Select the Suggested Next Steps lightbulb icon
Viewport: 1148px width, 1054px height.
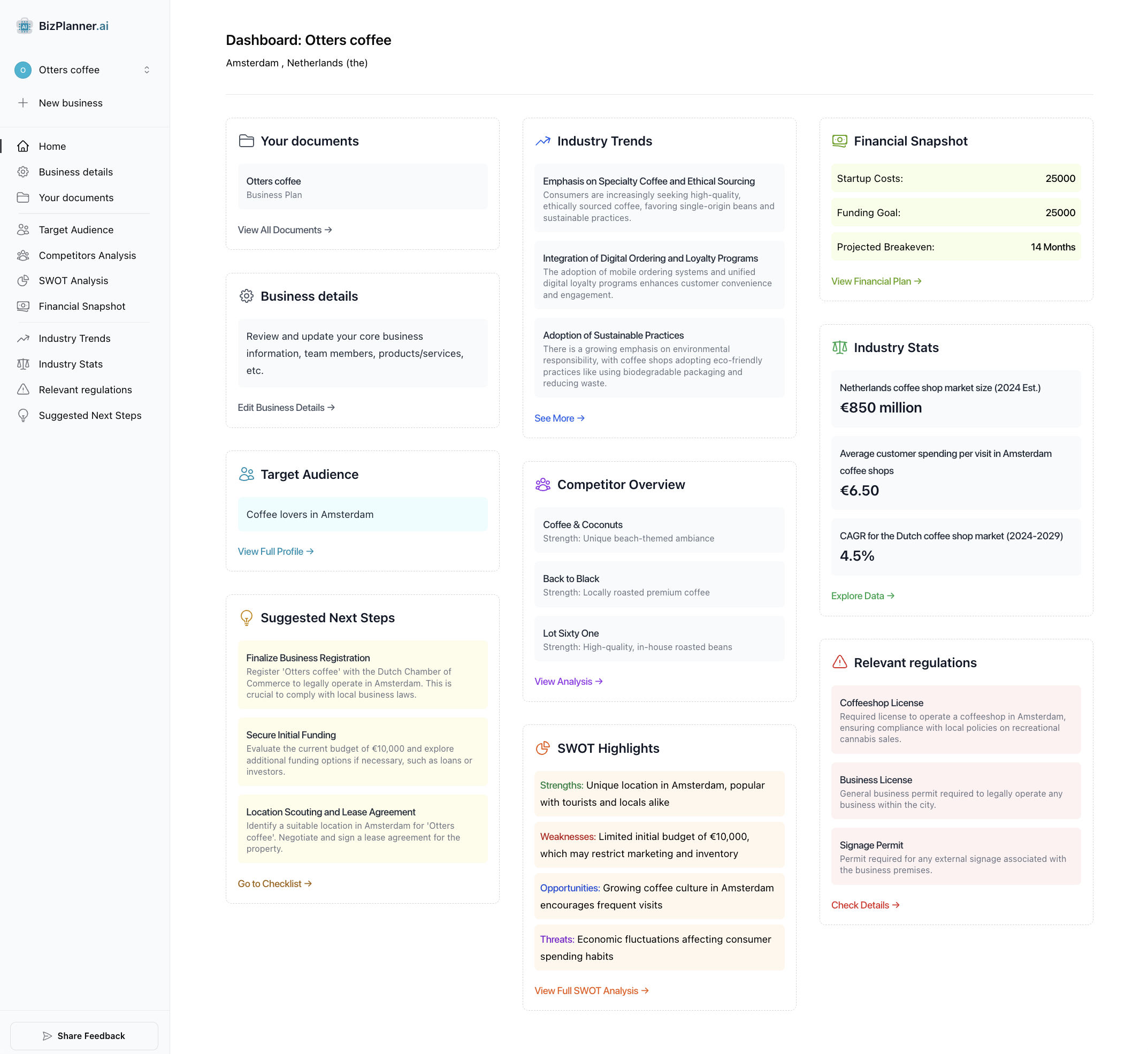point(24,415)
